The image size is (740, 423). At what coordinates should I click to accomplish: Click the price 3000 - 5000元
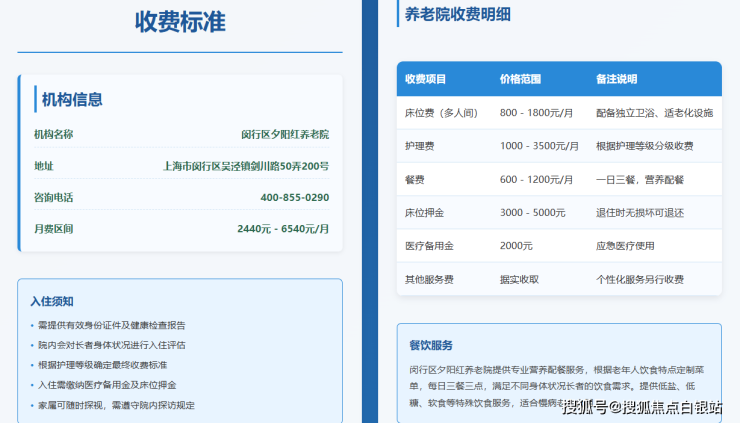(x=532, y=213)
